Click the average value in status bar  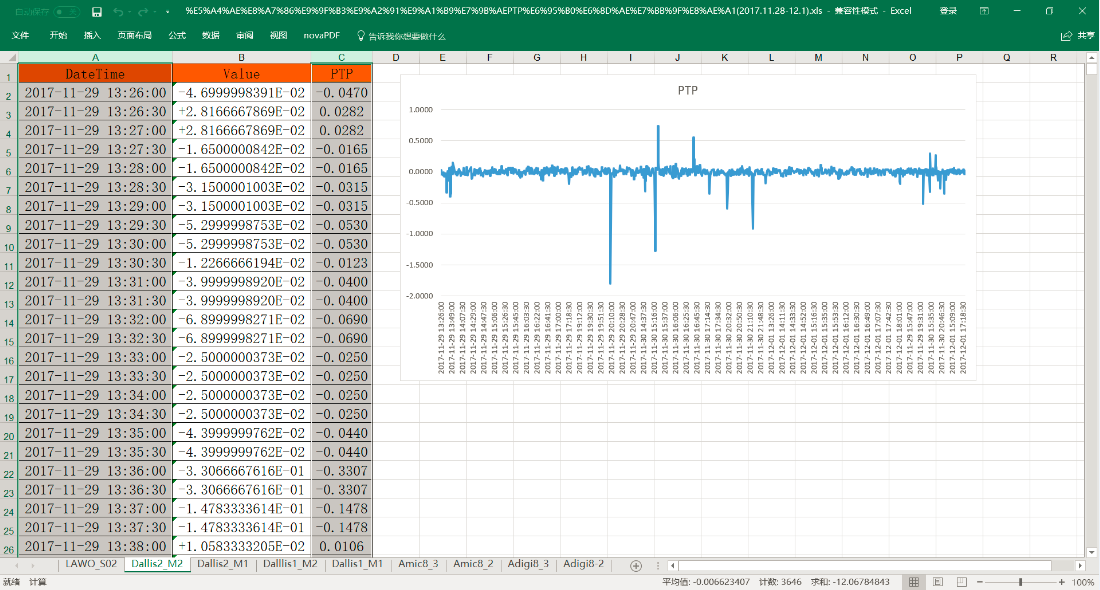click(x=706, y=582)
